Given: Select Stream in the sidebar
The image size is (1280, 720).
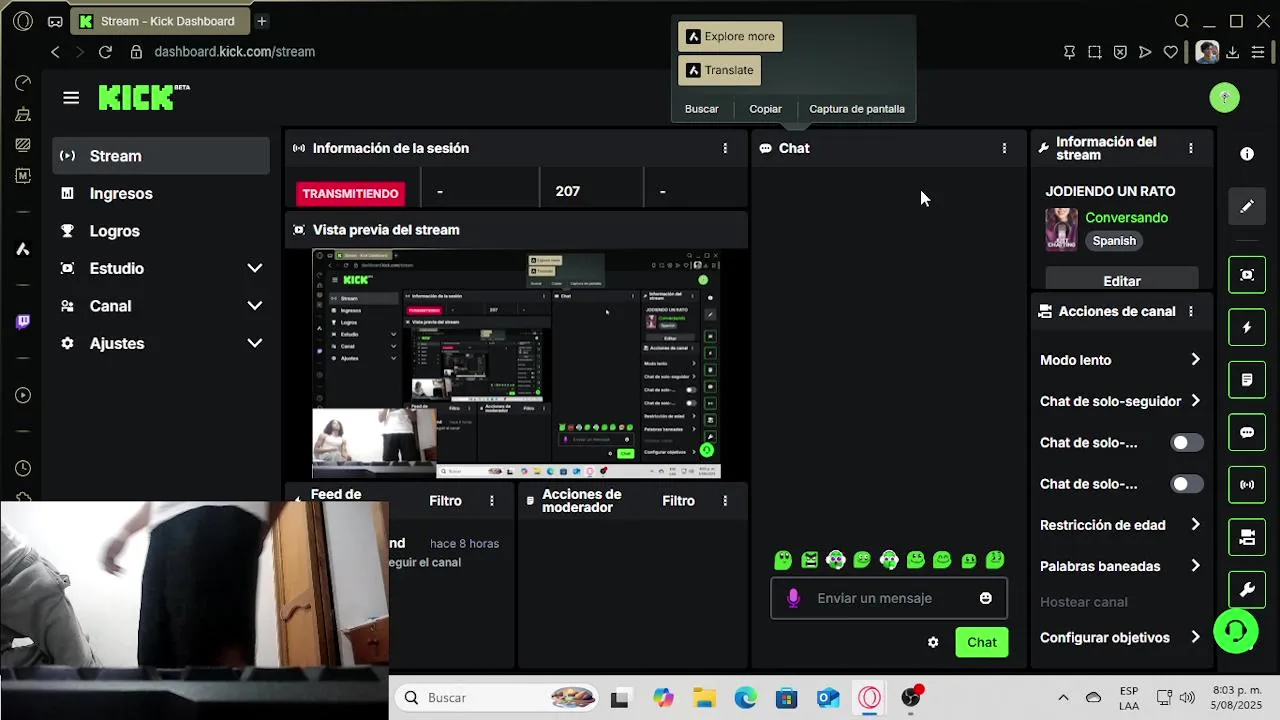Looking at the screenshot, I should pyautogui.click(x=161, y=156).
